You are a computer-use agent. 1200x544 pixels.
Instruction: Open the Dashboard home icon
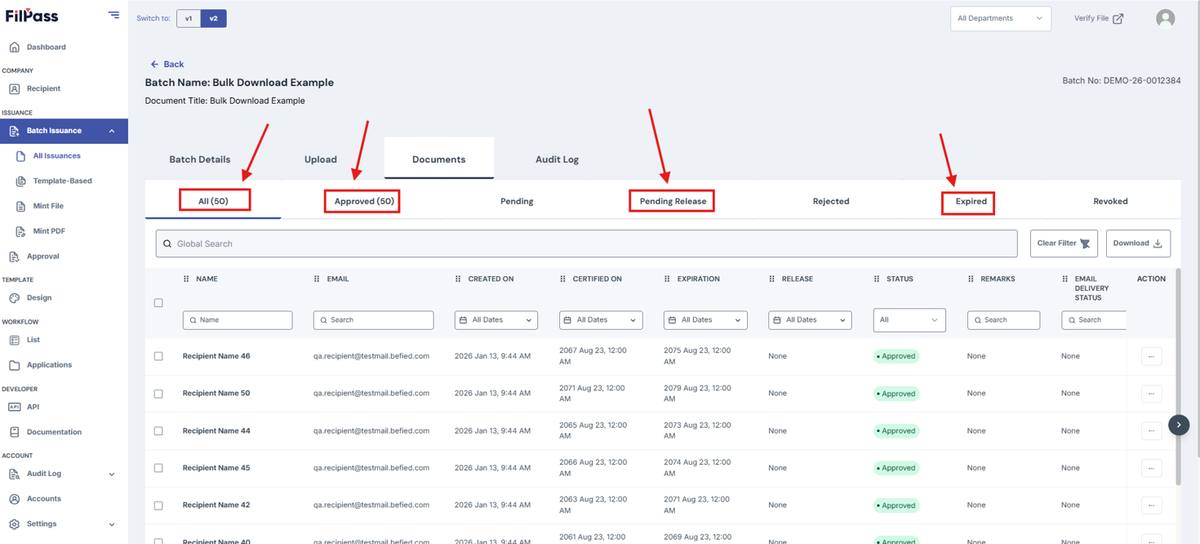point(15,47)
